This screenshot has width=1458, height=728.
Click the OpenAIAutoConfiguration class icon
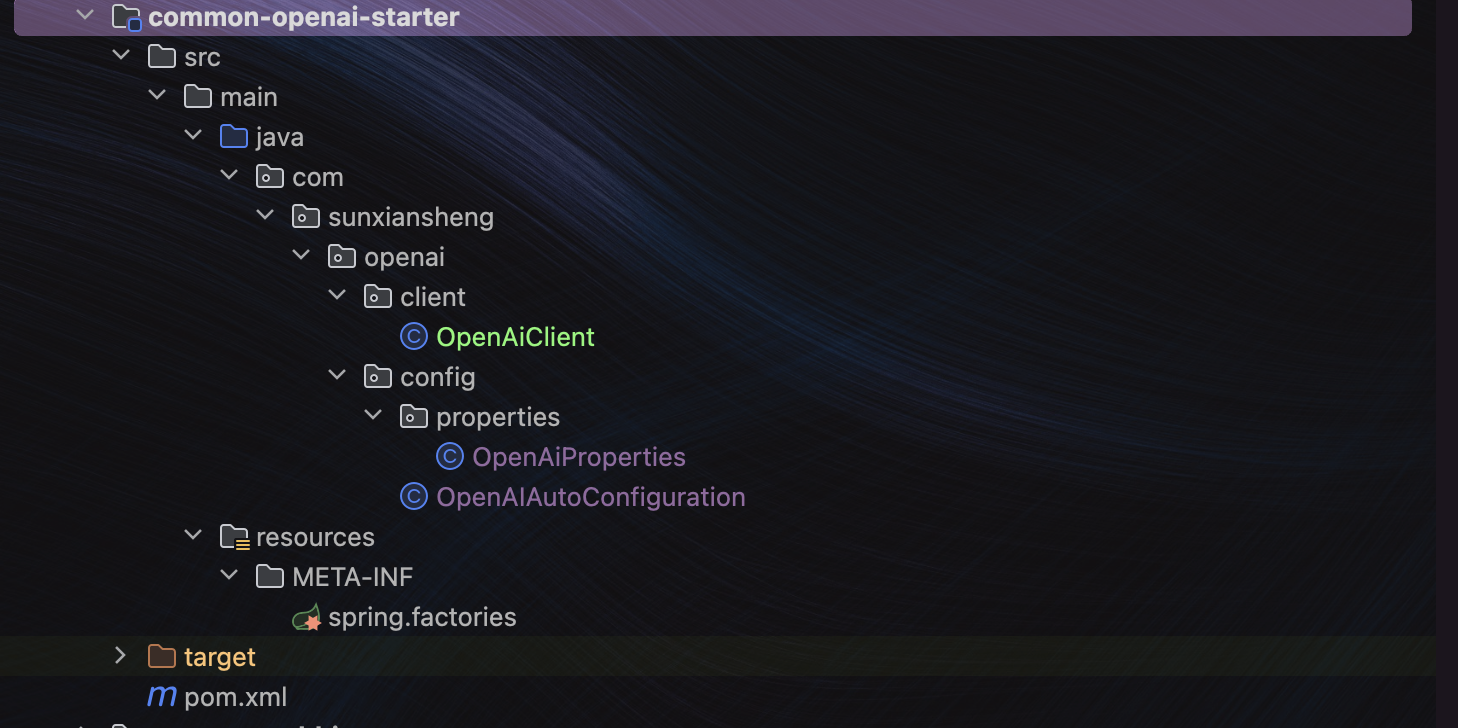[x=414, y=497]
